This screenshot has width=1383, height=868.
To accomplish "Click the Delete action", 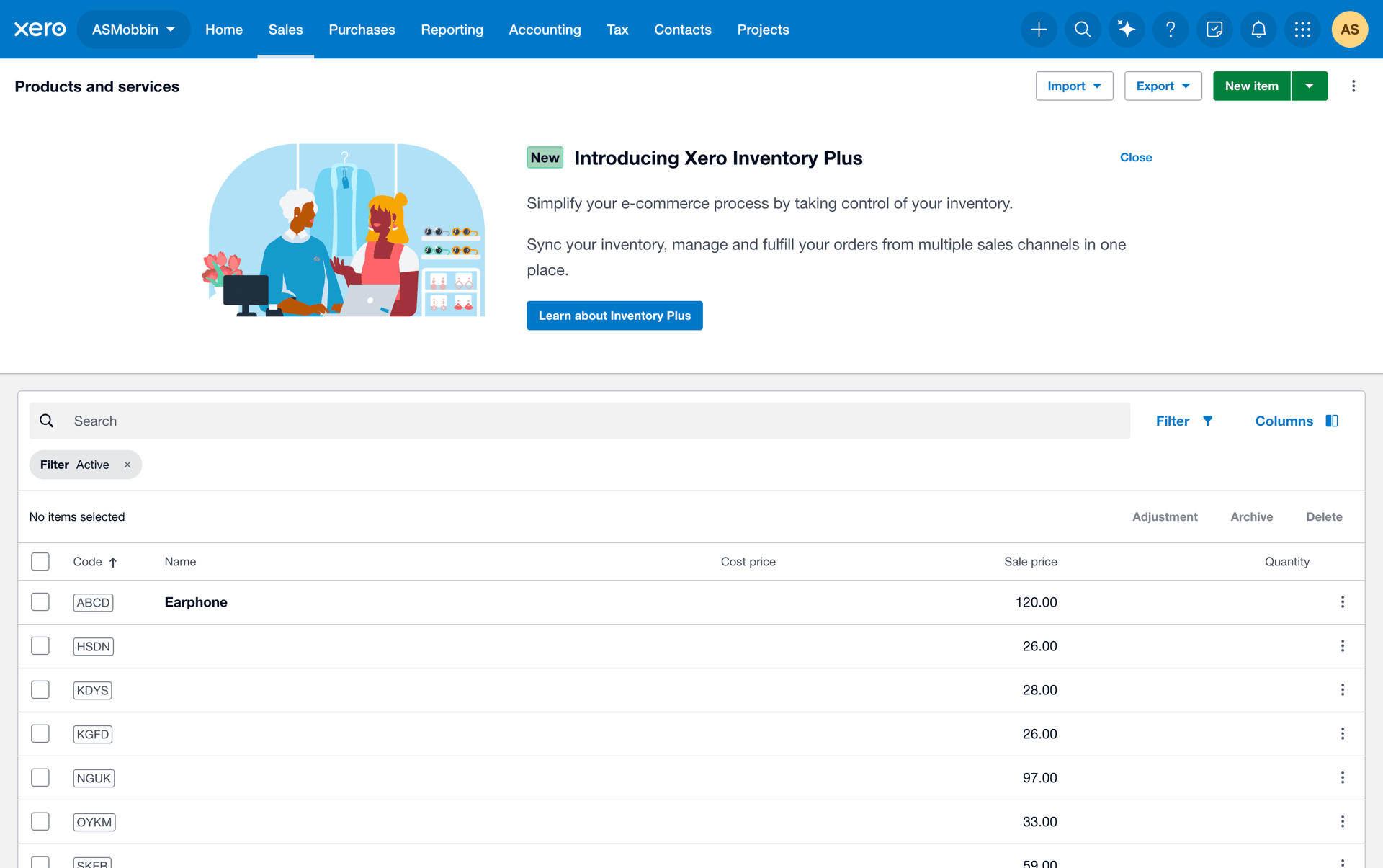I will [1324, 516].
